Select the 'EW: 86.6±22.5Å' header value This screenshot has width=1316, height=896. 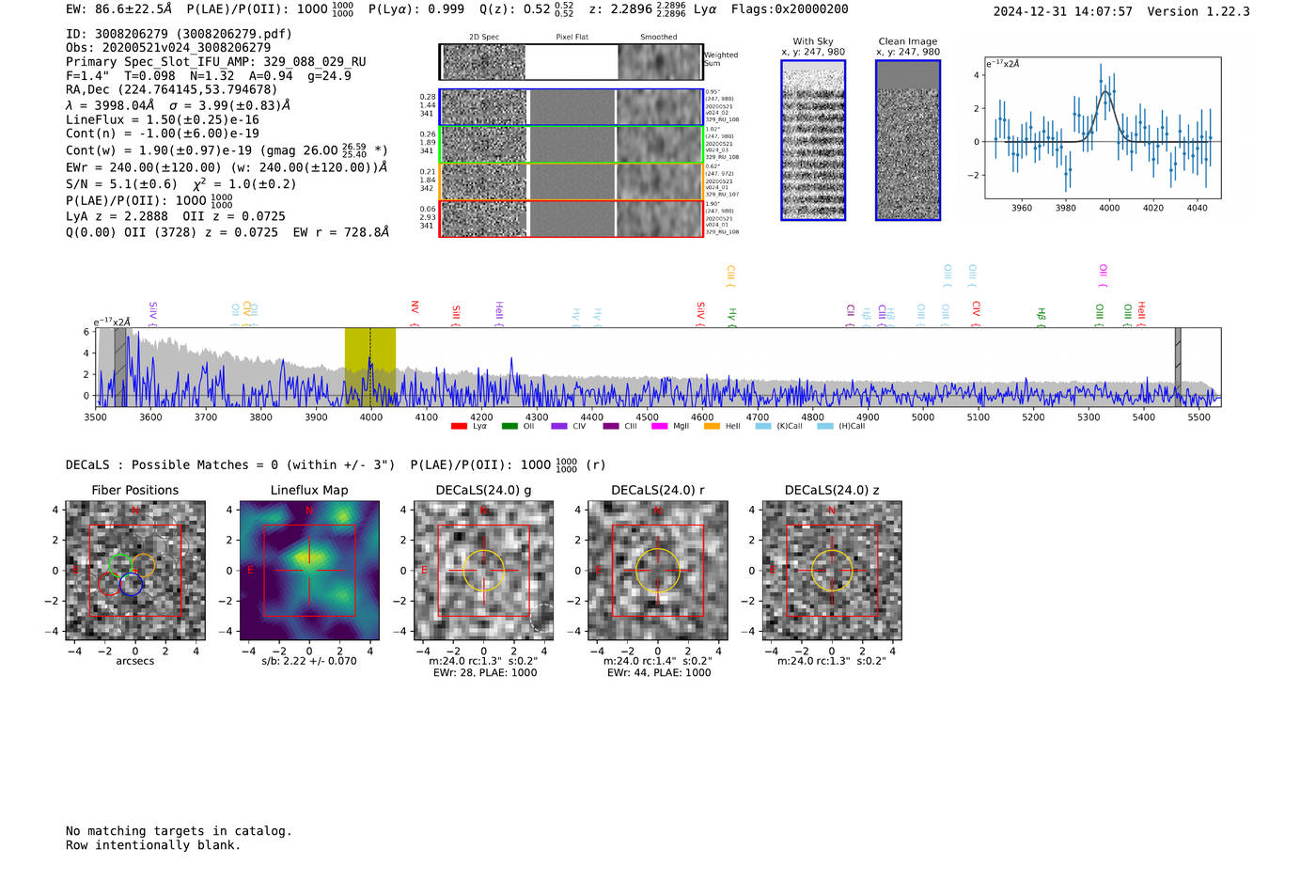point(119,9)
